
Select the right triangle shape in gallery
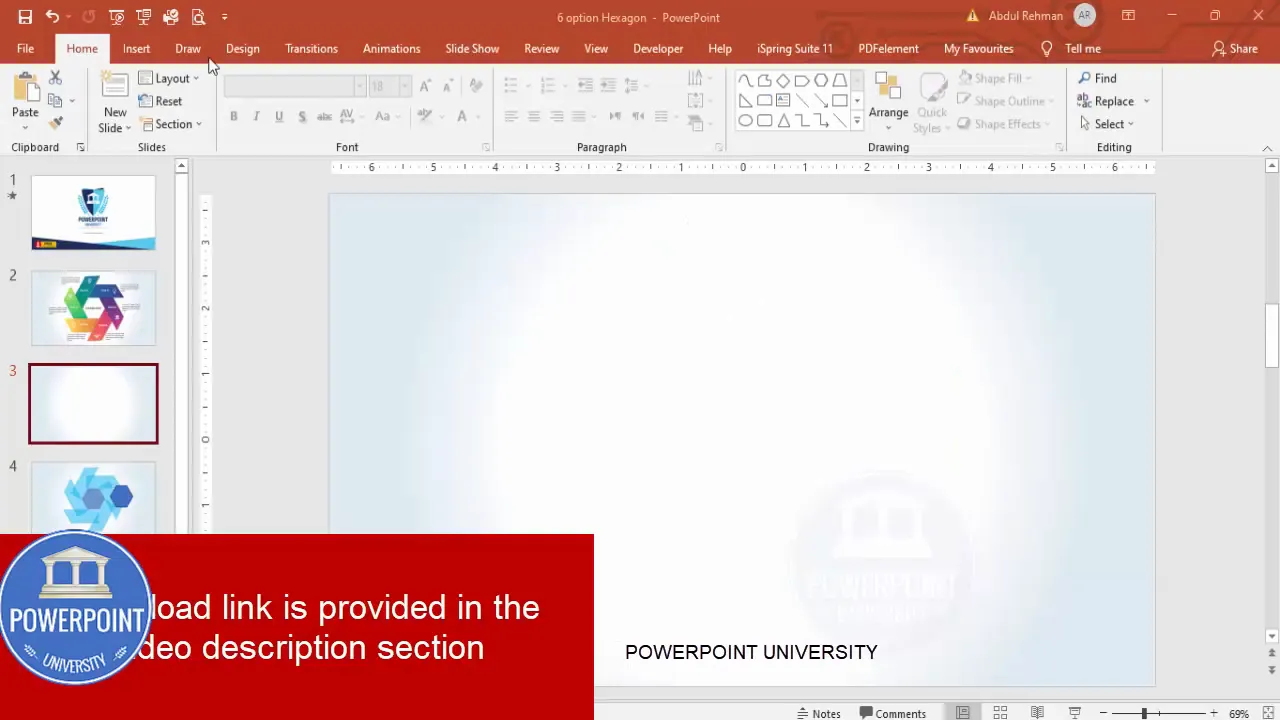(x=745, y=100)
